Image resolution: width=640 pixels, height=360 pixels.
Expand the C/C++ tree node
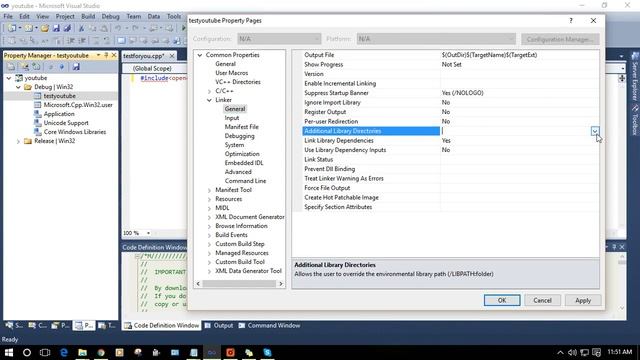pyautogui.click(x=209, y=91)
